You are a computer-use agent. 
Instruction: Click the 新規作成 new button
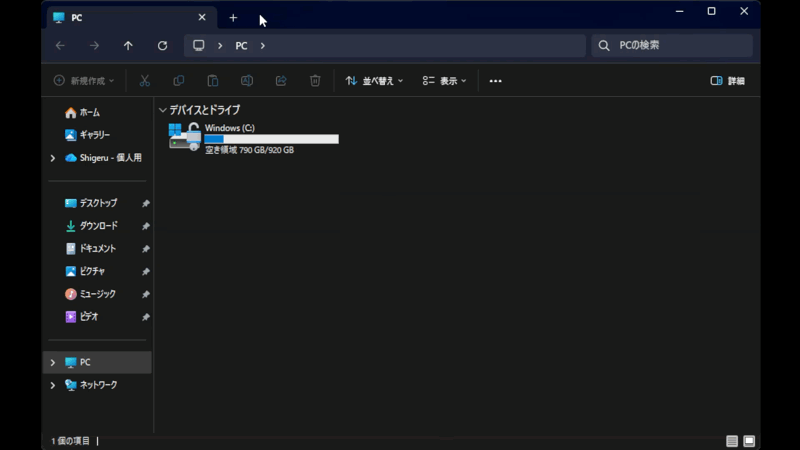tap(84, 81)
